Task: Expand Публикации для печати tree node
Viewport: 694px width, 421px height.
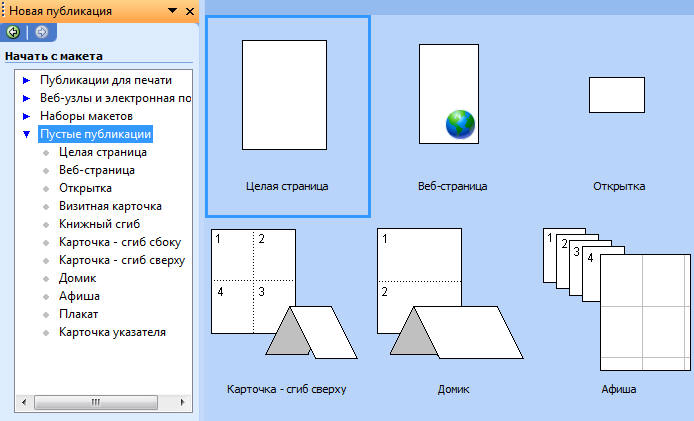Action: [x=27, y=81]
